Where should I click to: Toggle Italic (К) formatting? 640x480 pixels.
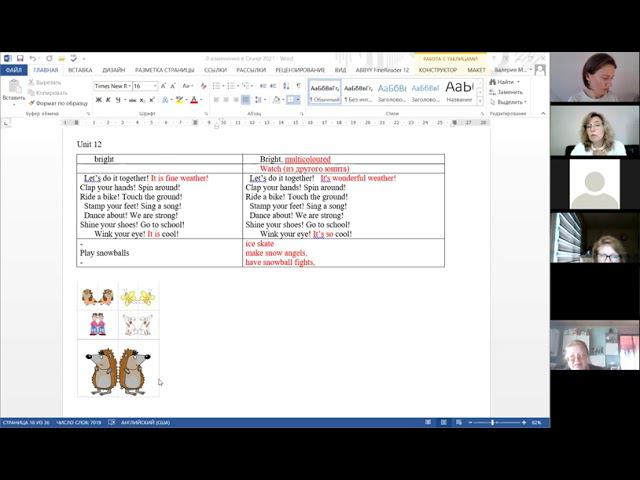(108, 100)
